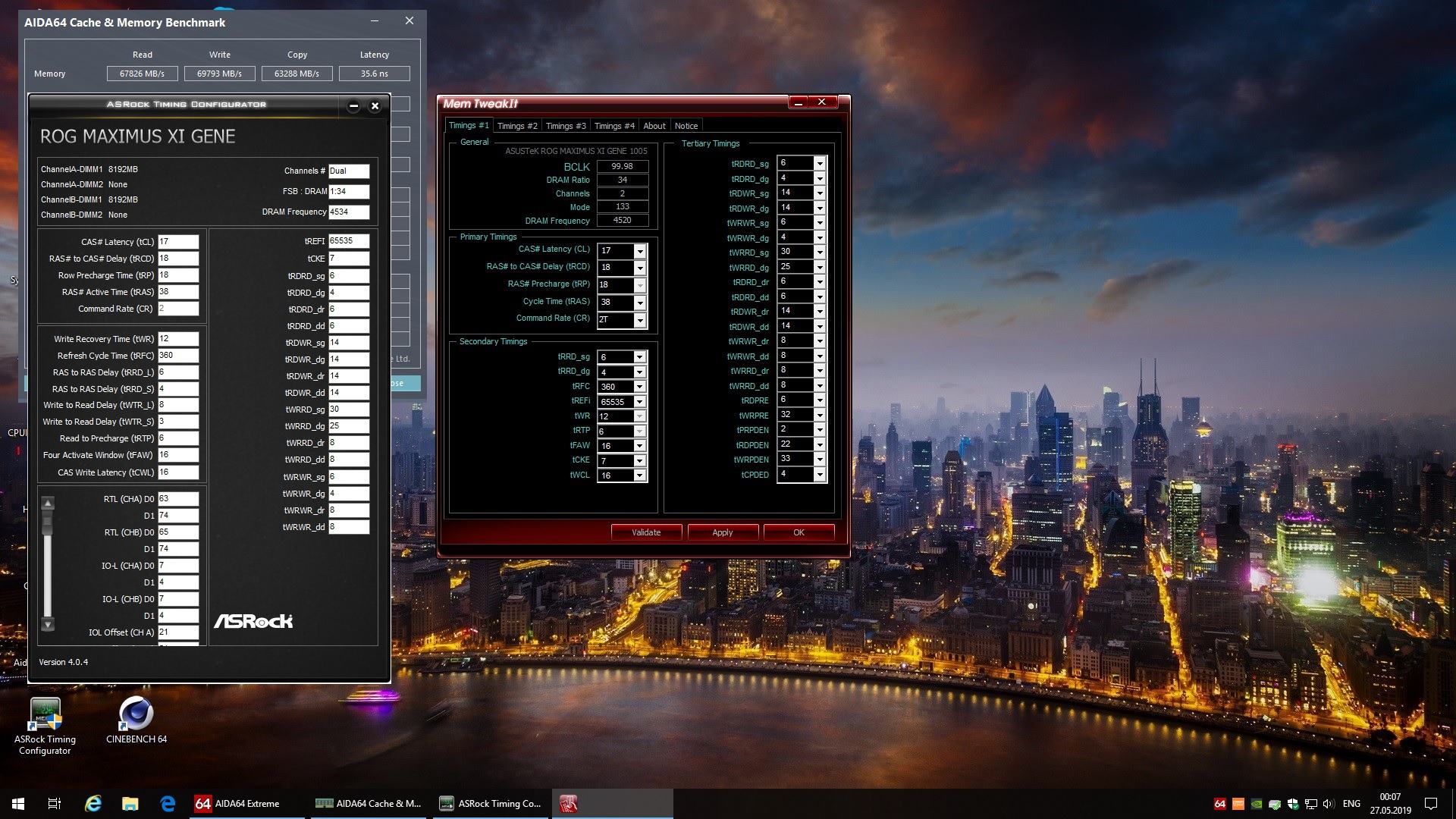Expand the tFAW dropdown in MemTweakIt
Screen dimensions: 1456x819
click(x=640, y=446)
